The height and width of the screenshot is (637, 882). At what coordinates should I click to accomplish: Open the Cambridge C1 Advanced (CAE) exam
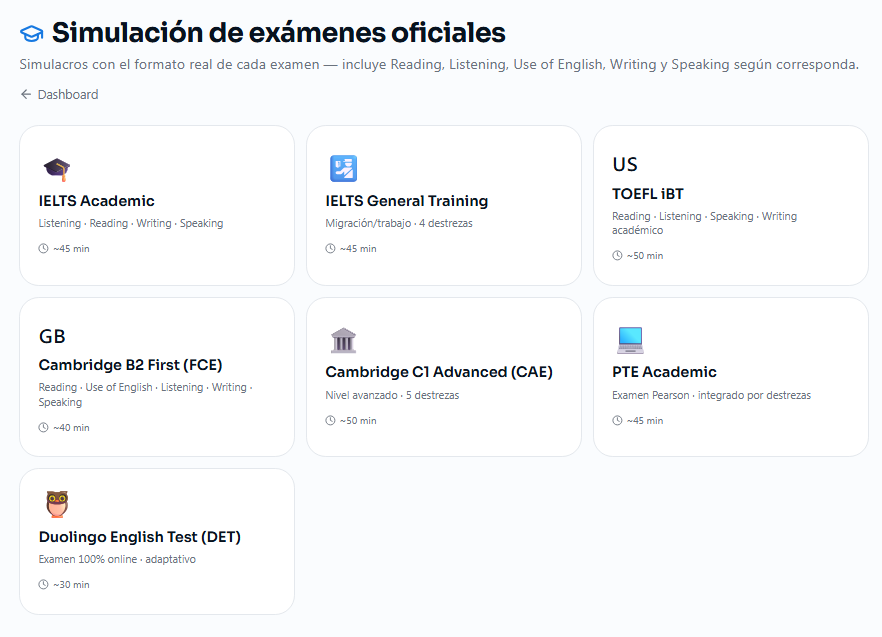click(x=444, y=377)
